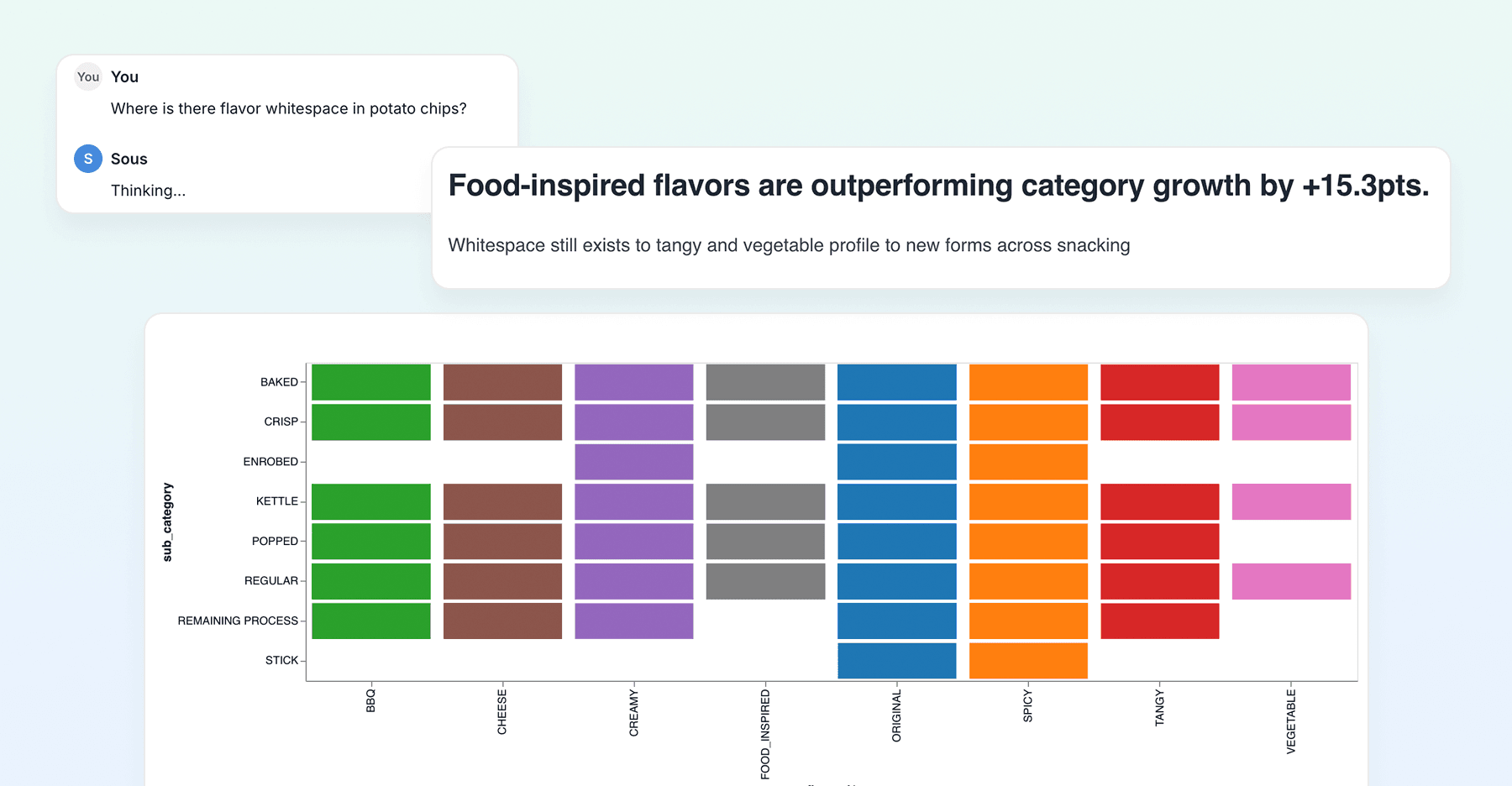Click the Sous assistant avatar icon
Viewport: 1512px width, 786px height.
(x=87, y=159)
